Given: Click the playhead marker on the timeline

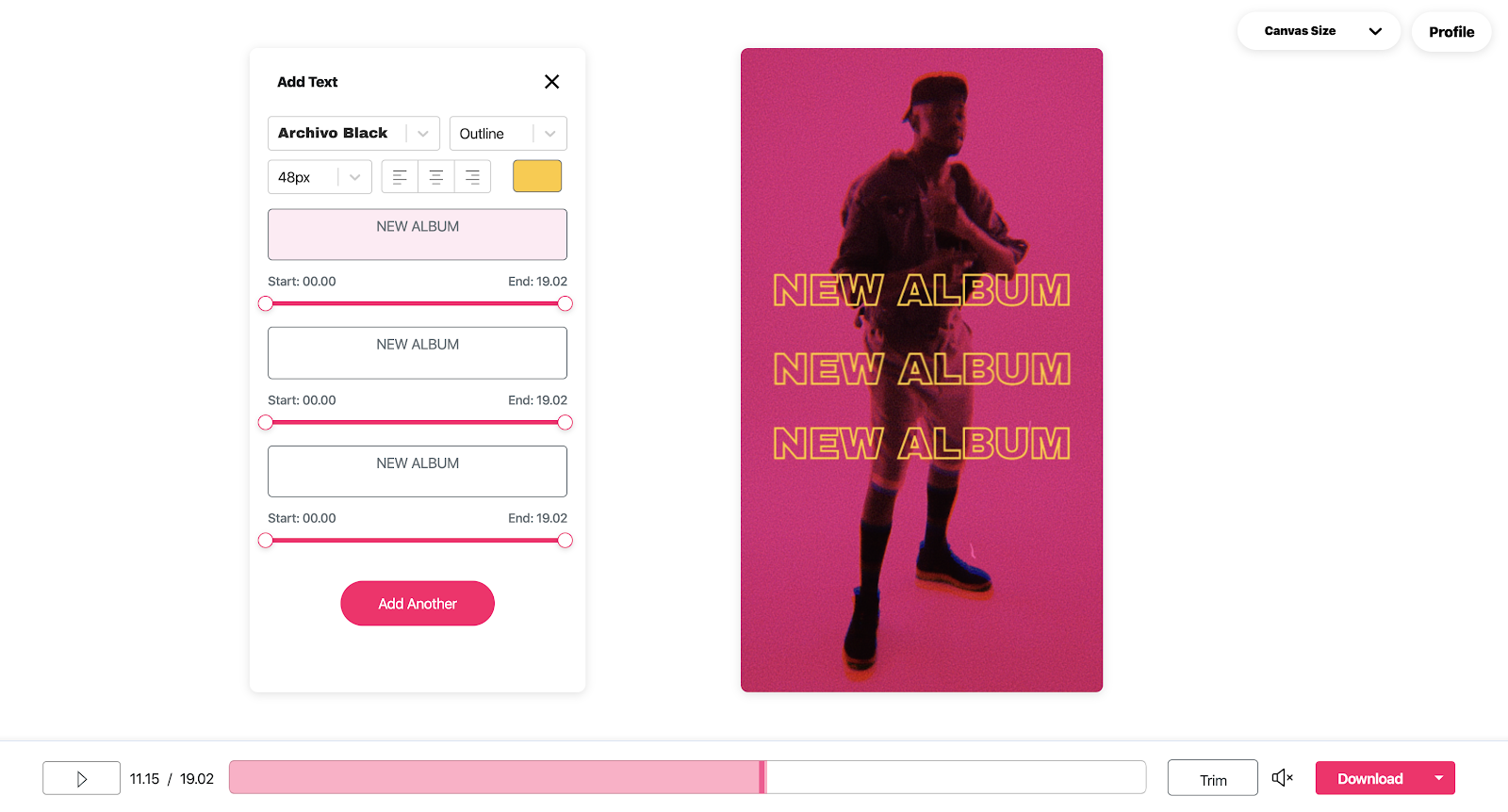Looking at the screenshot, I should (x=762, y=777).
